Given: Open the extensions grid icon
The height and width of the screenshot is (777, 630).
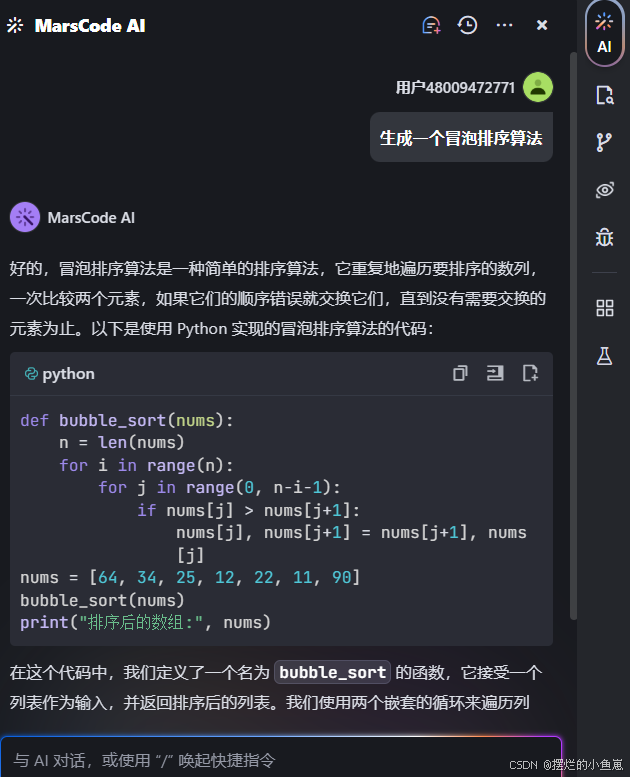Looking at the screenshot, I should [x=604, y=308].
